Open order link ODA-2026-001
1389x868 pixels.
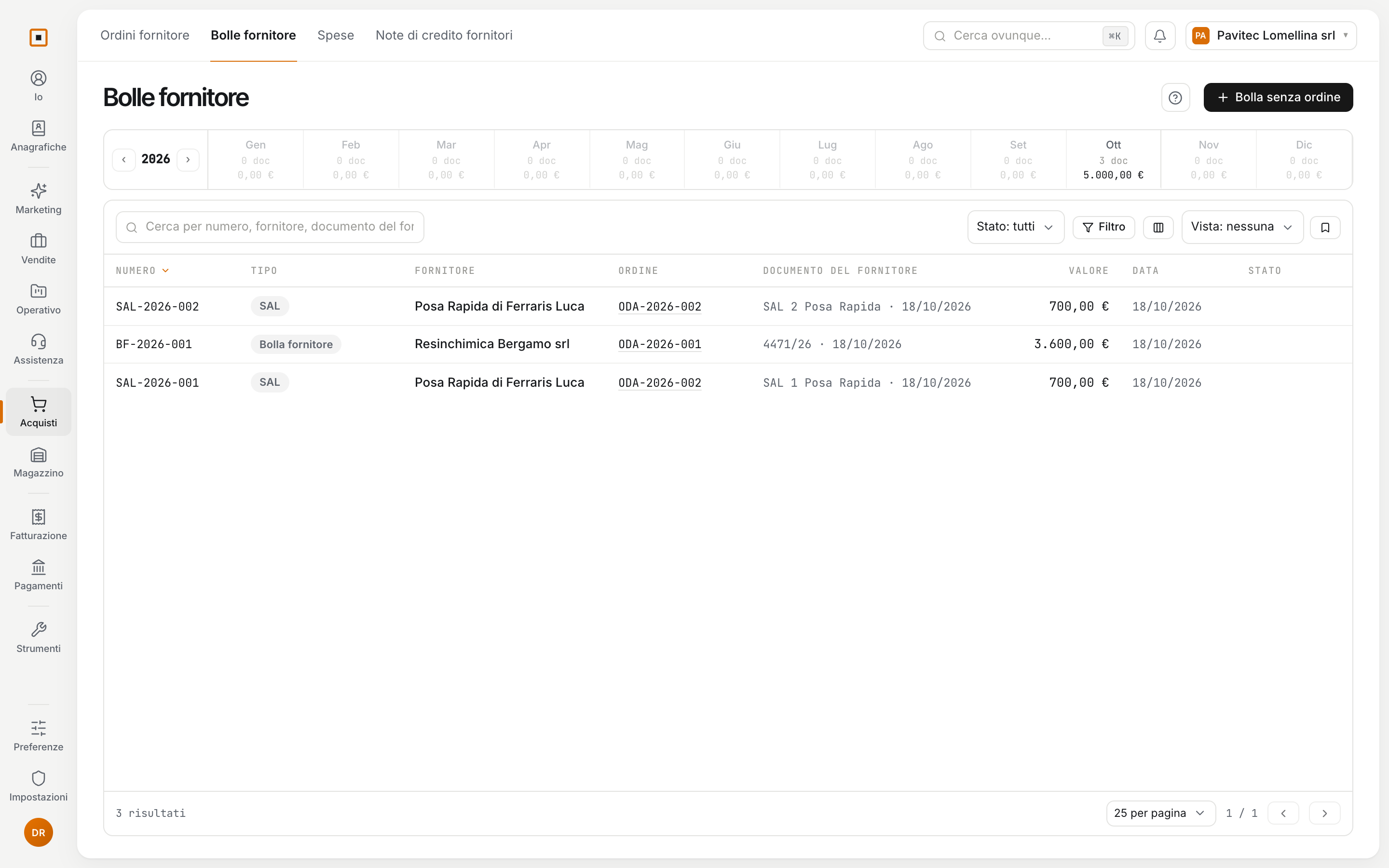(659, 344)
